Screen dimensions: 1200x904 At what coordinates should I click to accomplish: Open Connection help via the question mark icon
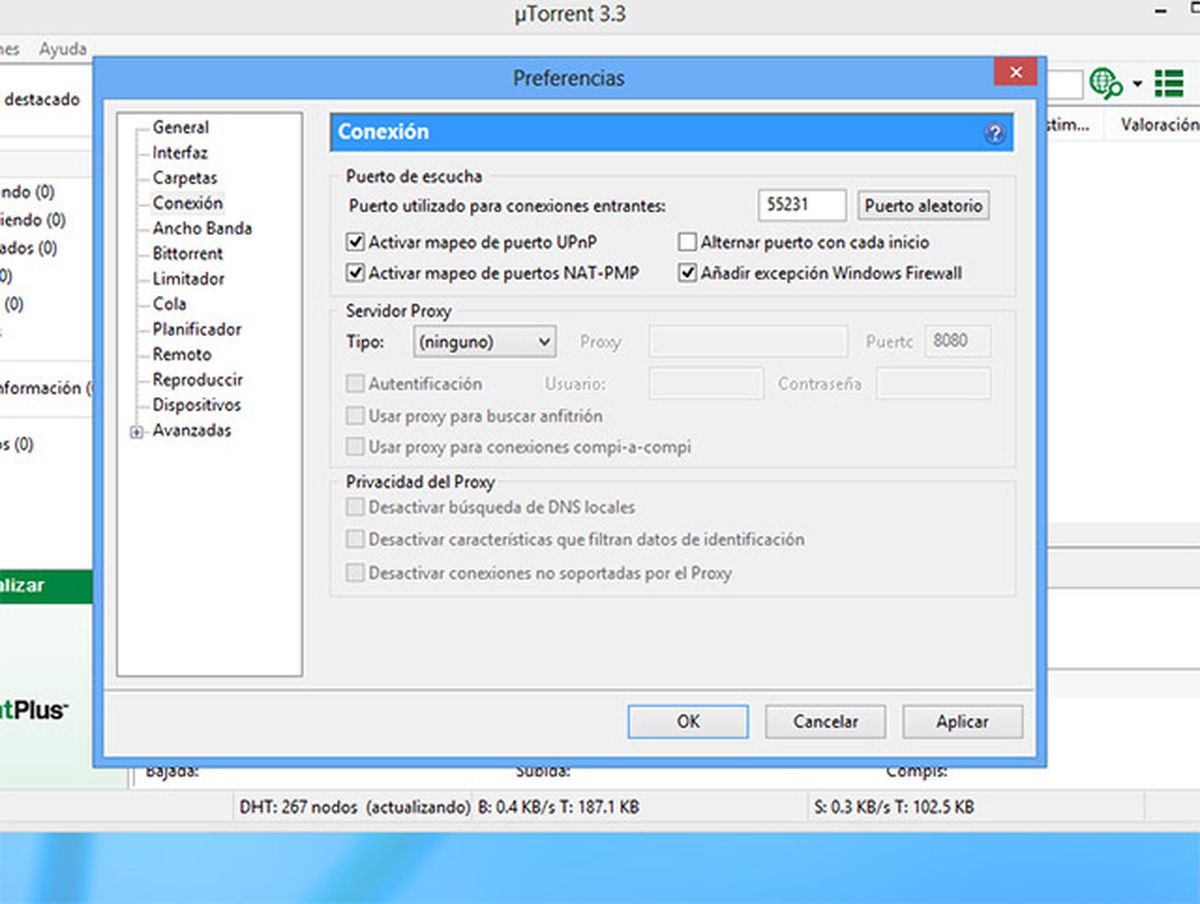pyautogui.click(x=994, y=134)
